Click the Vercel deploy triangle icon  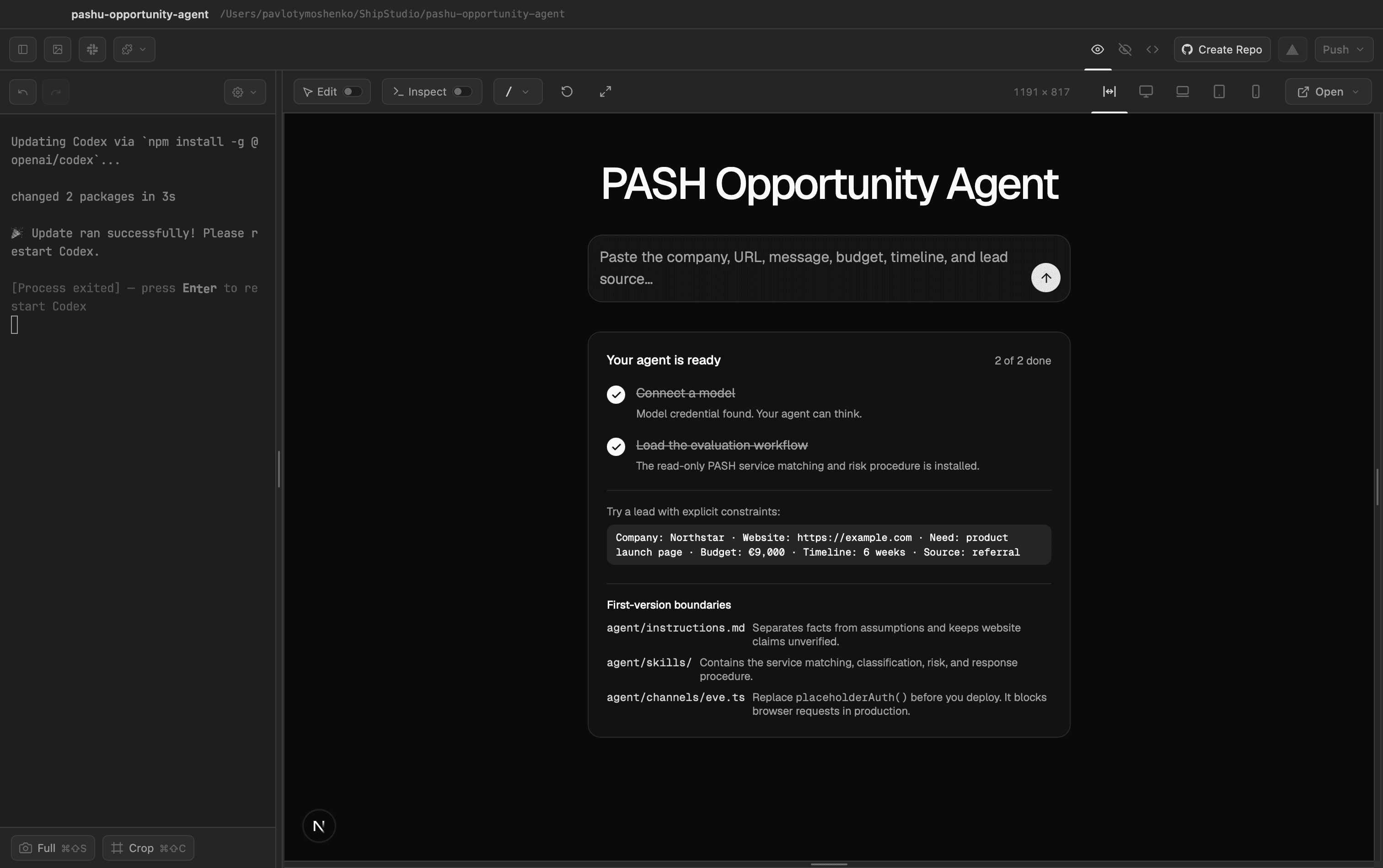click(x=1292, y=49)
